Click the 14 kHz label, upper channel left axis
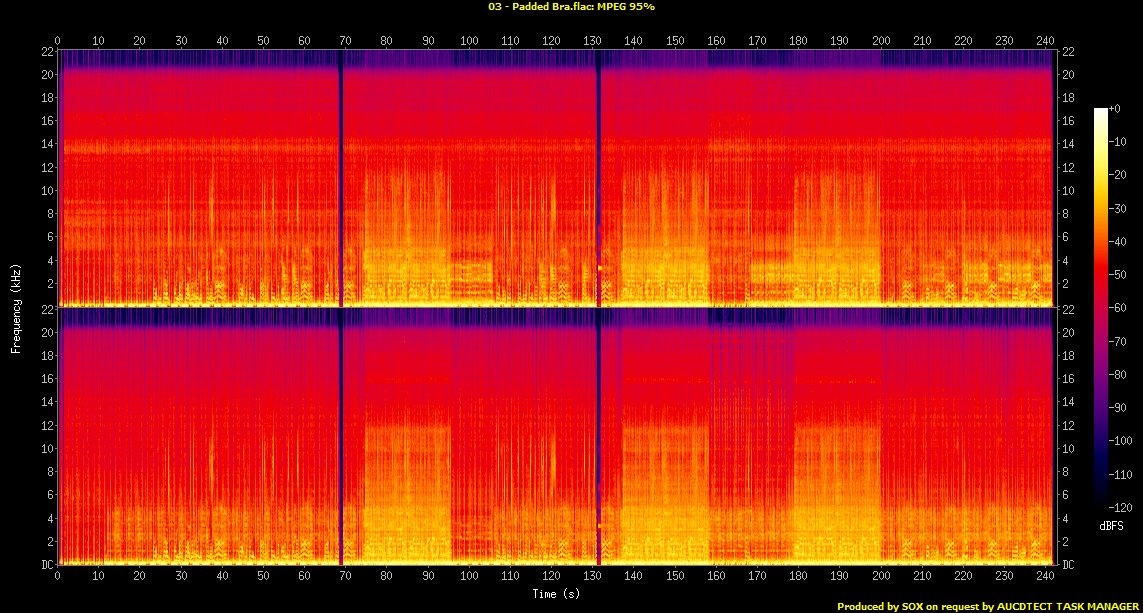 point(46,144)
